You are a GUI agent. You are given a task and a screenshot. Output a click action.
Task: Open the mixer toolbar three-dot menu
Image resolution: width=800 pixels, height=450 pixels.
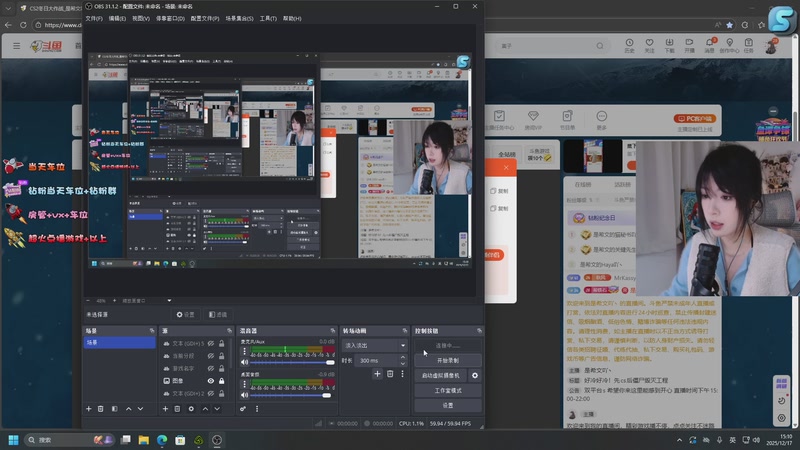[x=257, y=409]
